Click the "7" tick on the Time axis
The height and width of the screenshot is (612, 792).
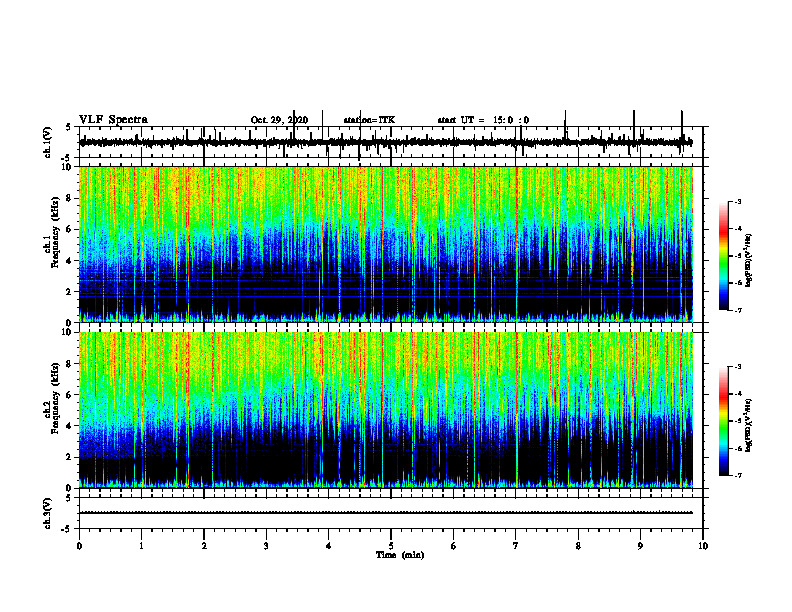[516, 546]
